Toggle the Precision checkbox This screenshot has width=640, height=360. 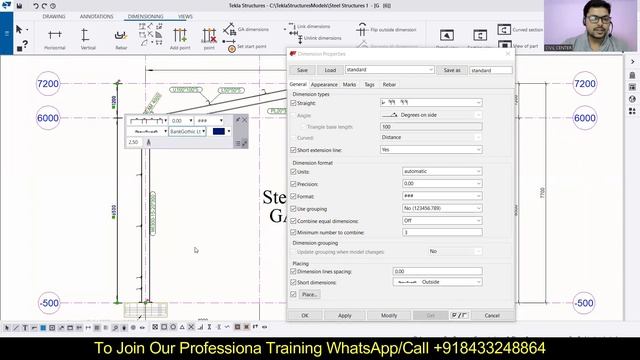[x=293, y=184]
